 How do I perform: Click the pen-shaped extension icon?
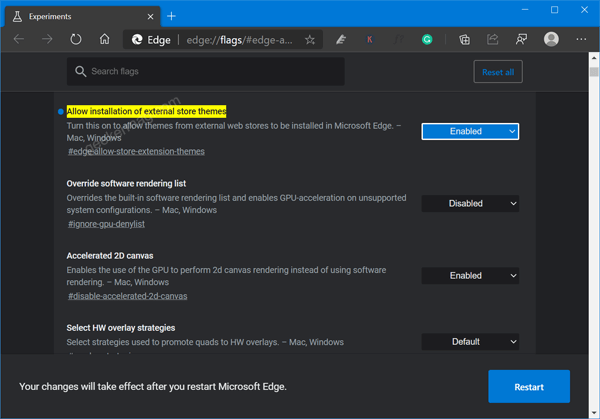tap(341, 39)
